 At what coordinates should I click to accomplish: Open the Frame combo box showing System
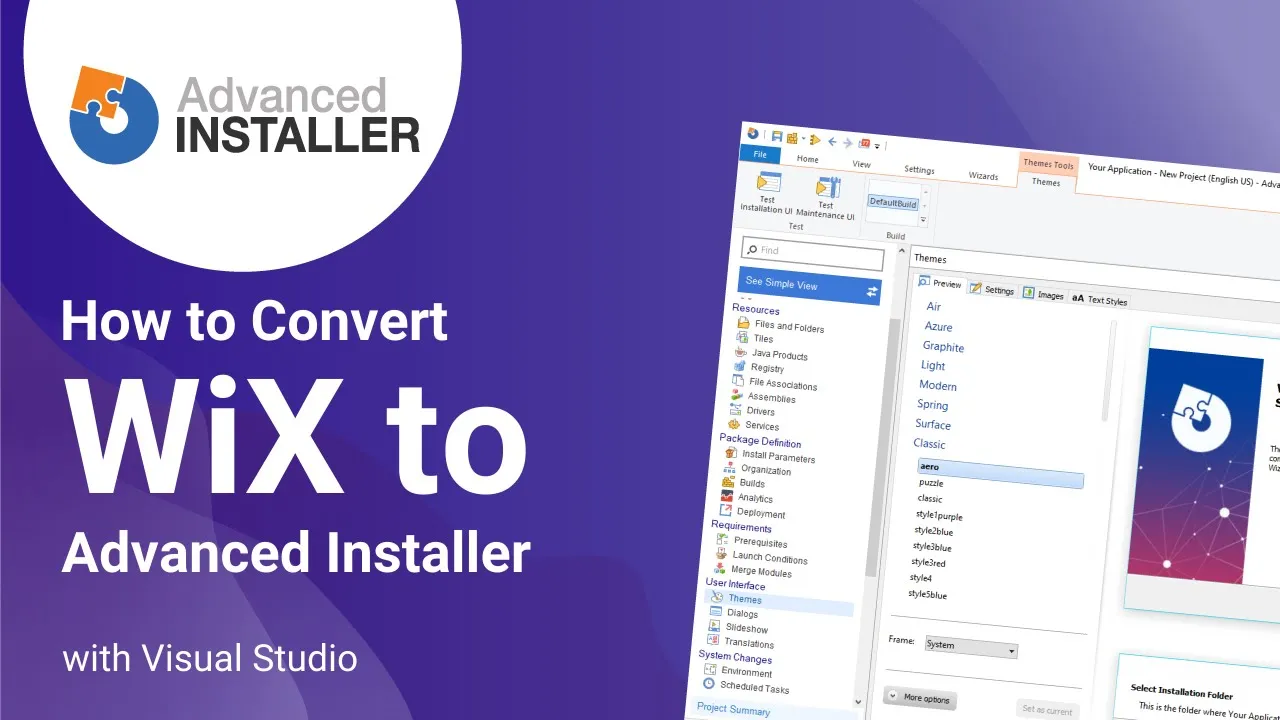(x=971, y=646)
